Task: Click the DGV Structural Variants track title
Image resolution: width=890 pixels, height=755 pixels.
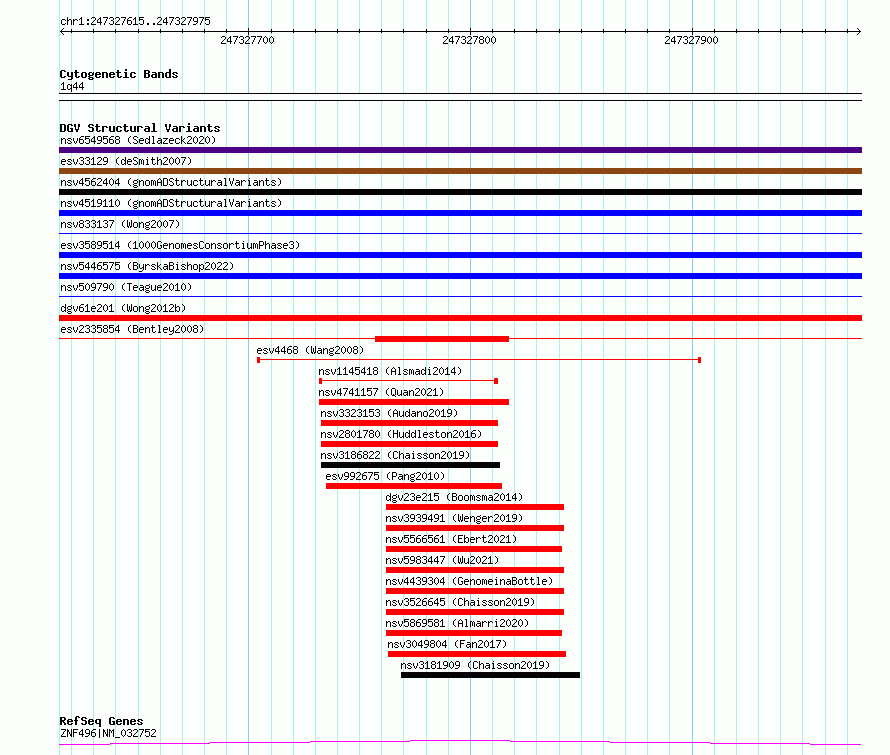Action: tap(140, 128)
